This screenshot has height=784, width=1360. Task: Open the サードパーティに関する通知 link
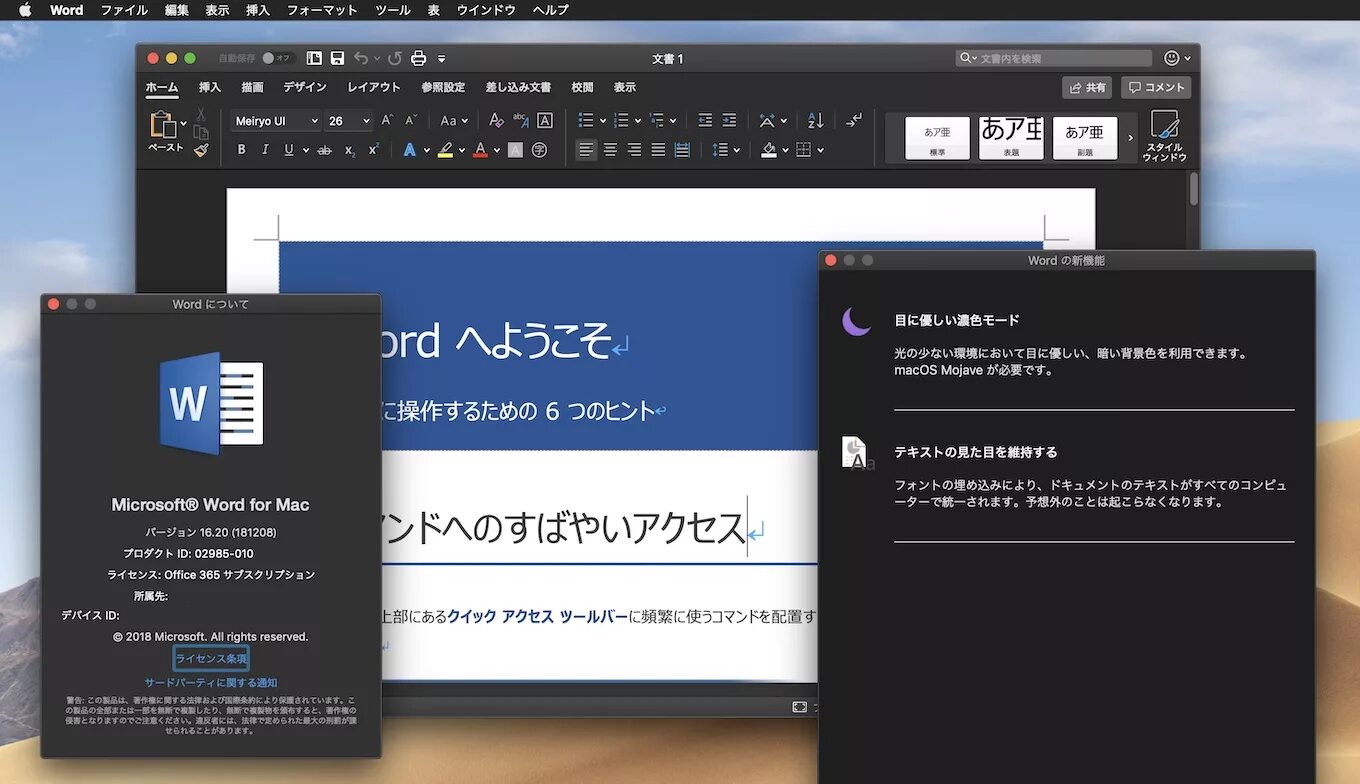click(x=211, y=683)
